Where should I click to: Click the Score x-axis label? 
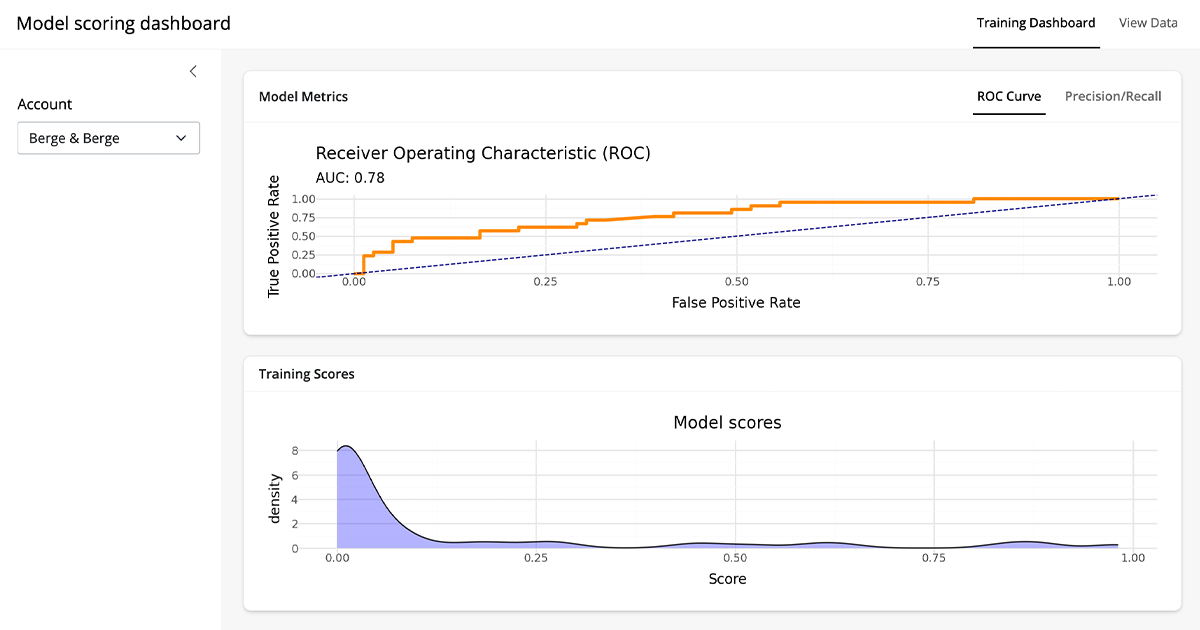[727, 578]
